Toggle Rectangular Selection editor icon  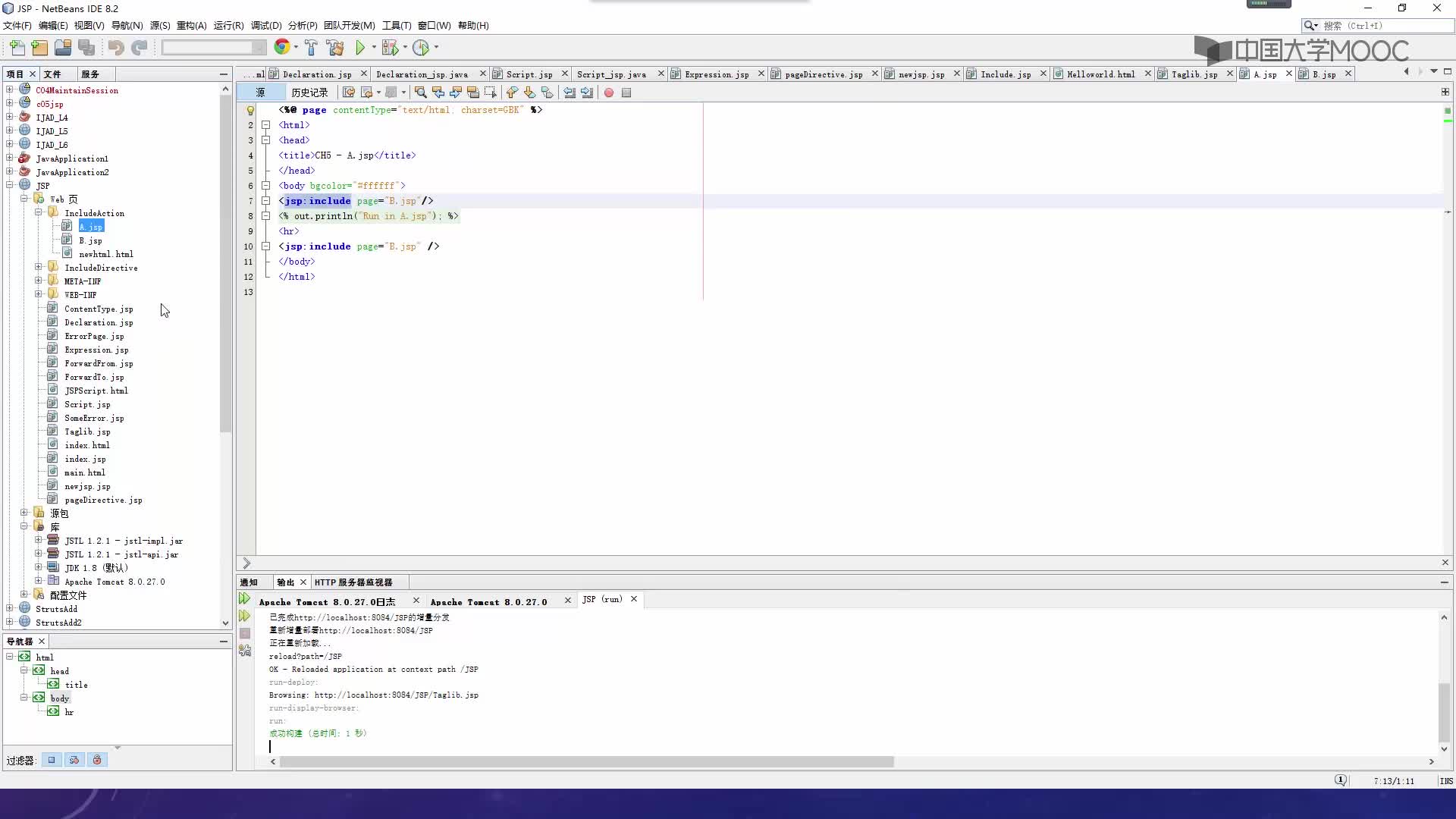pos(490,93)
